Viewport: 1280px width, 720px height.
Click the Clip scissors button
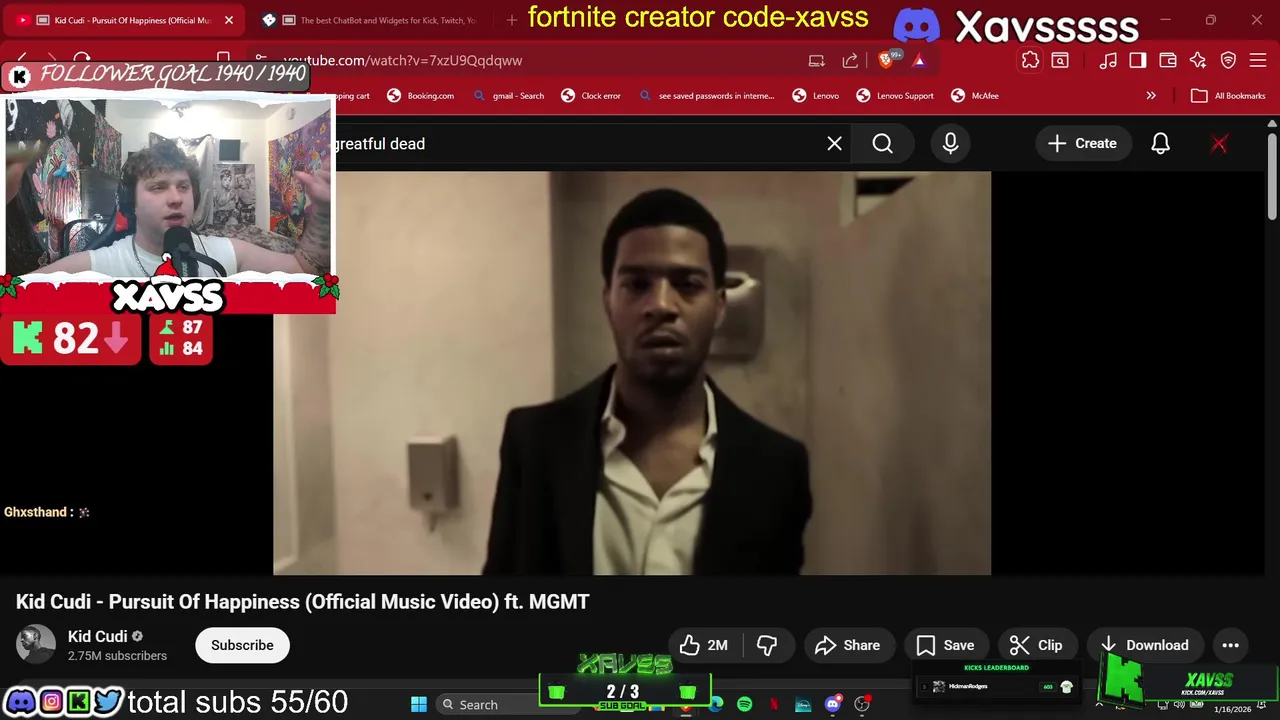coord(1036,645)
